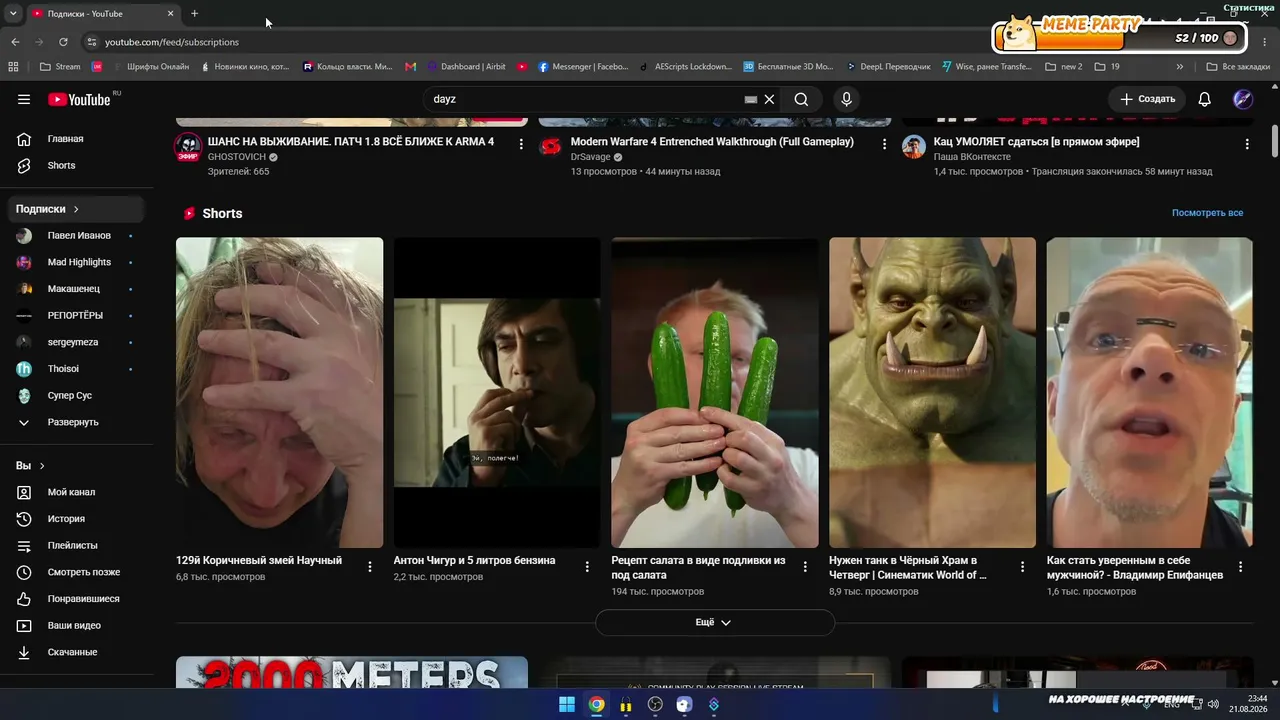Open the DeepL Переводчик bookmark
This screenshot has width=1280, height=720.
888,67
